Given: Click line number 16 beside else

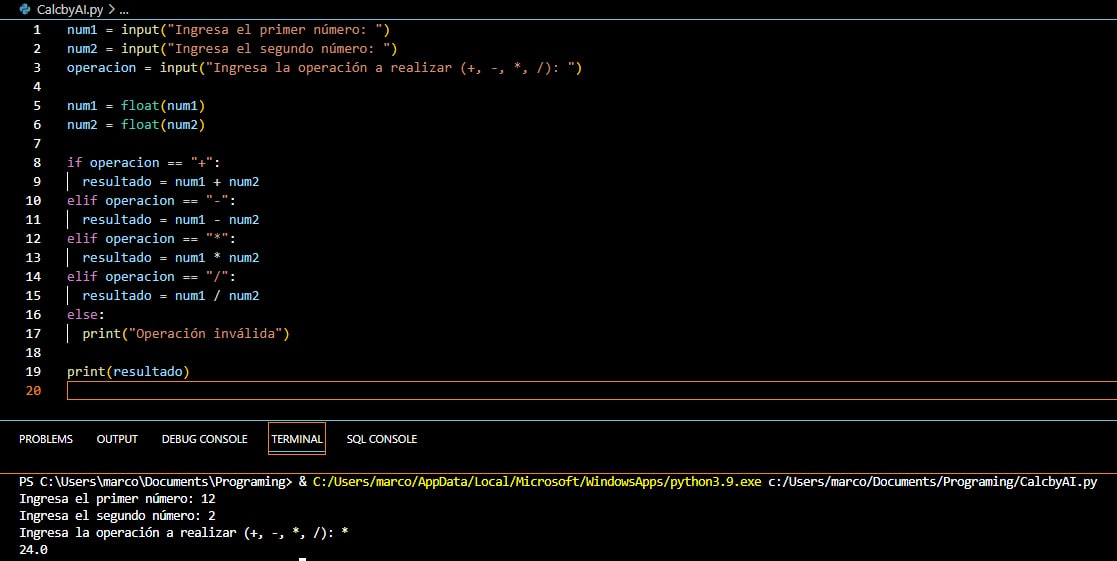Looking at the screenshot, I should (33, 315).
